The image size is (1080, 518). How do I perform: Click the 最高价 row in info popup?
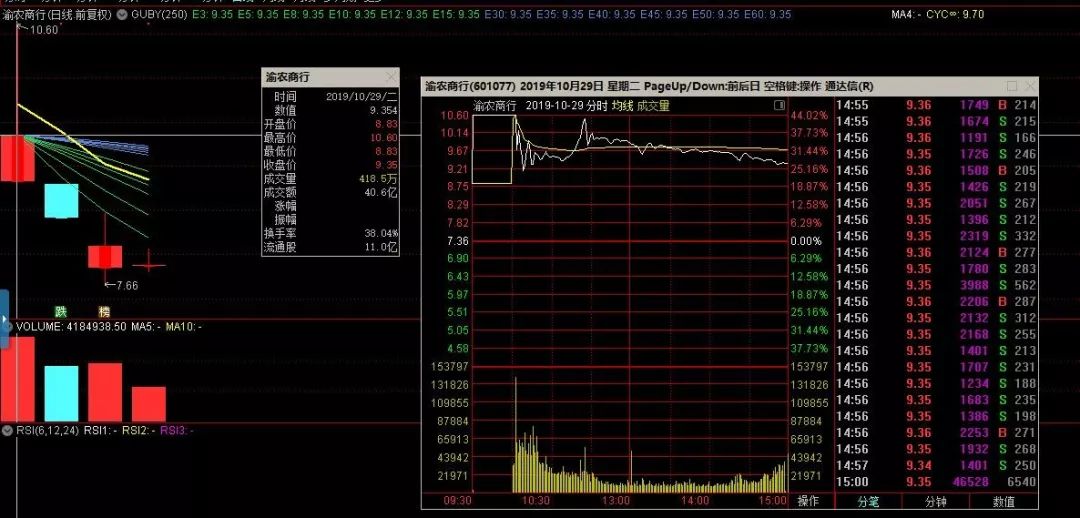pos(331,138)
